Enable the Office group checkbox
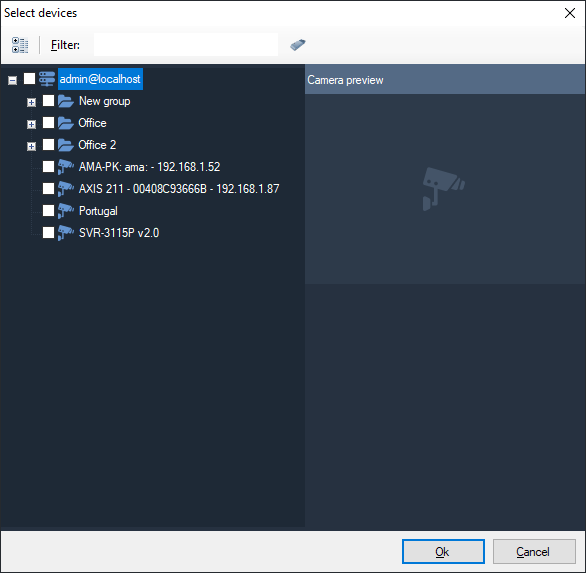 [49, 123]
